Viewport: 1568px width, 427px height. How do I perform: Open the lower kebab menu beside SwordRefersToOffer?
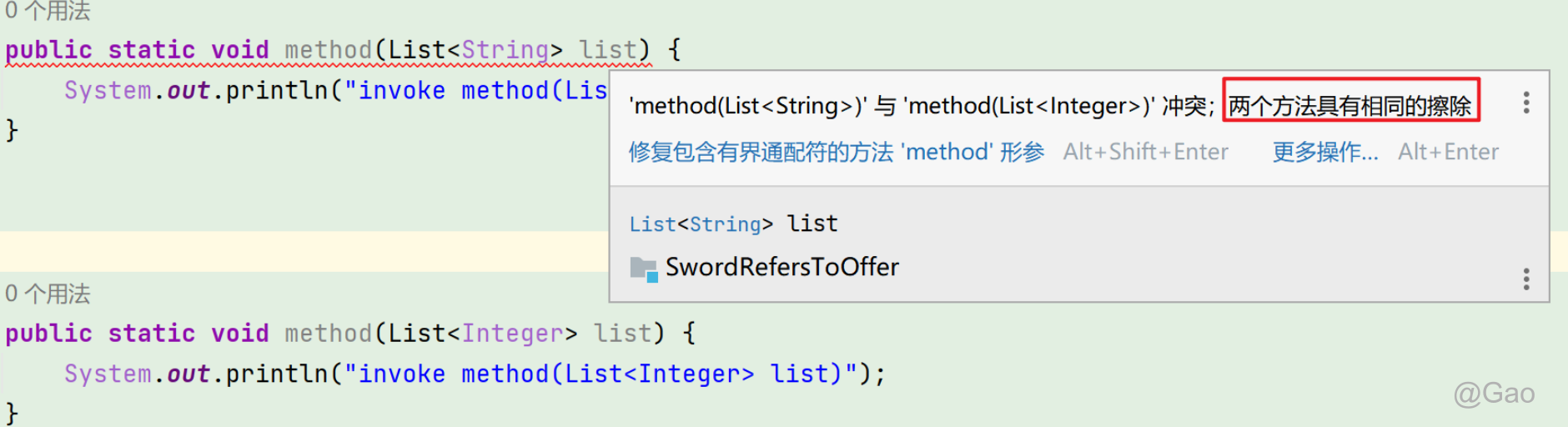coord(1525,279)
